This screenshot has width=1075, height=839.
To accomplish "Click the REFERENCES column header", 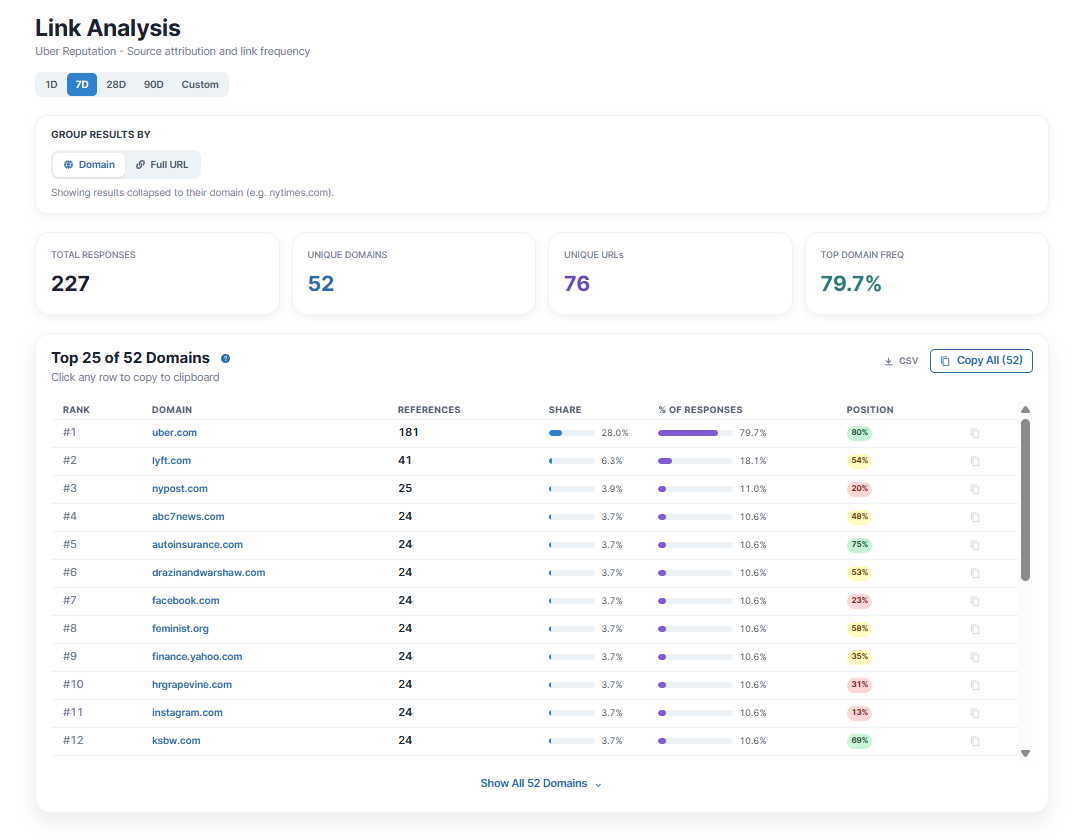I will click(x=429, y=410).
